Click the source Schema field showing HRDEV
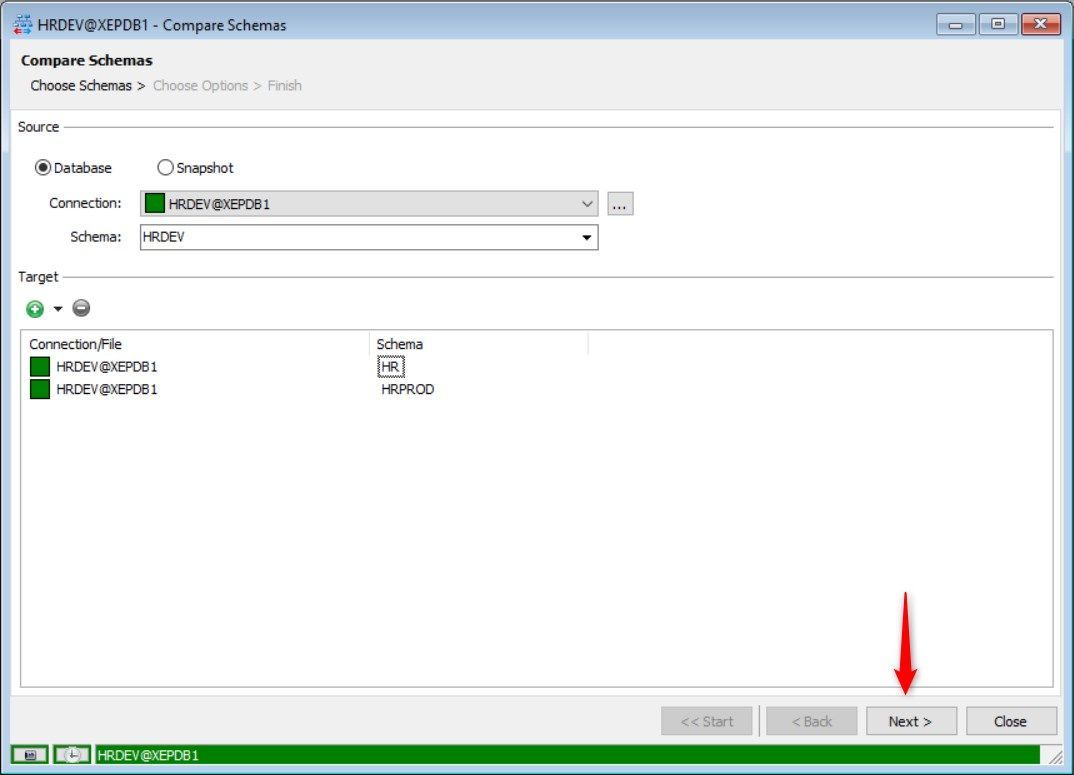Image resolution: width=1074 pixels, height=775 pixels. [x=369, y=237]
